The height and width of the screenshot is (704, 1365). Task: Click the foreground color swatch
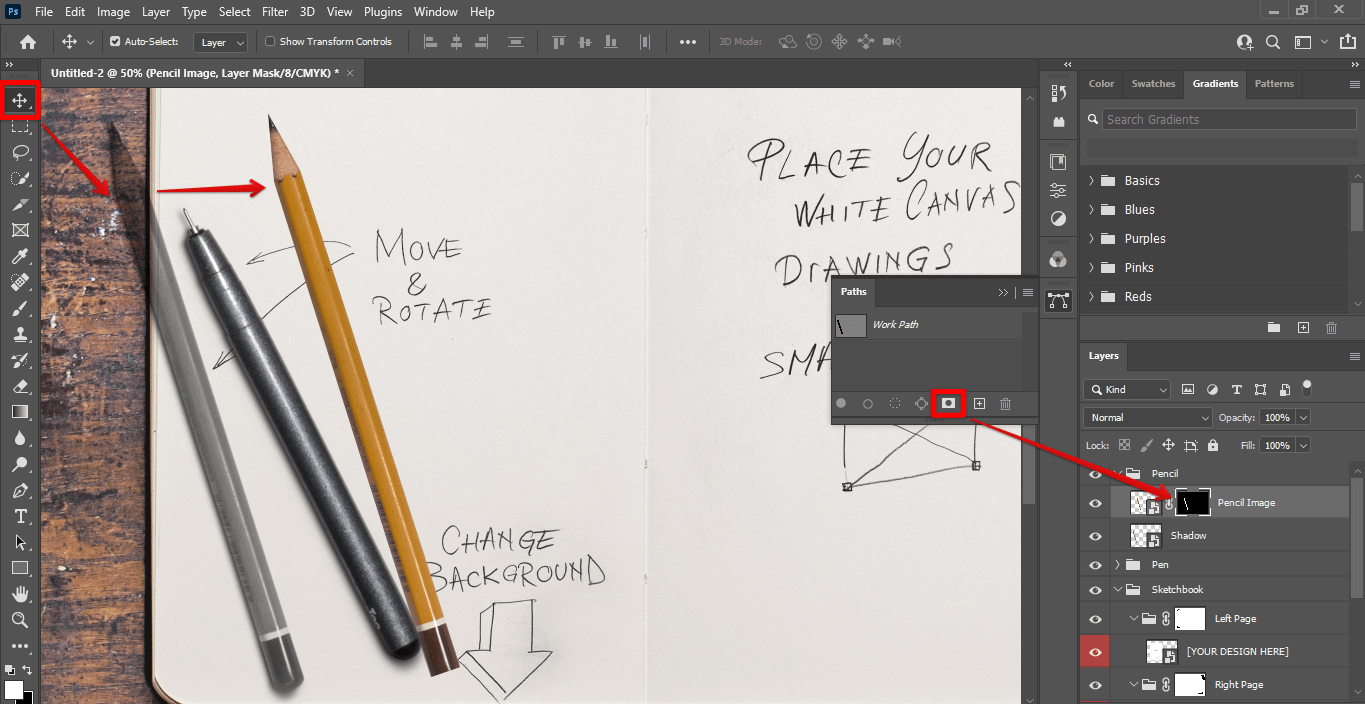(x=14, y=689)
